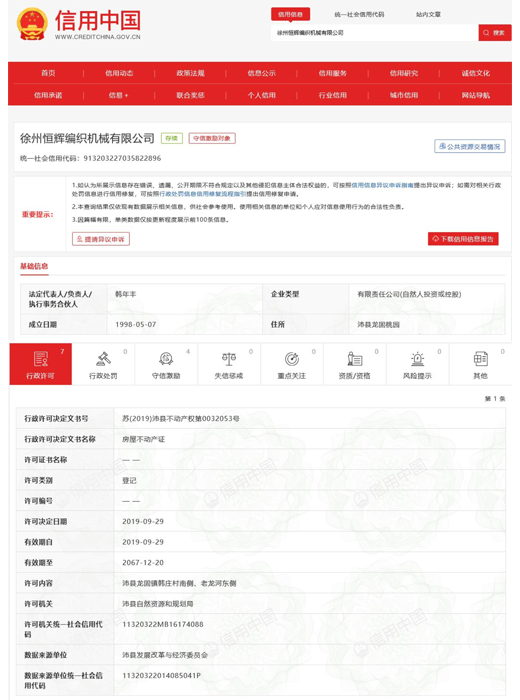Viewport: 520px width, 700px height.
Task: Open 信用研究 in the navigation bar
Action: tap(404, 73)
